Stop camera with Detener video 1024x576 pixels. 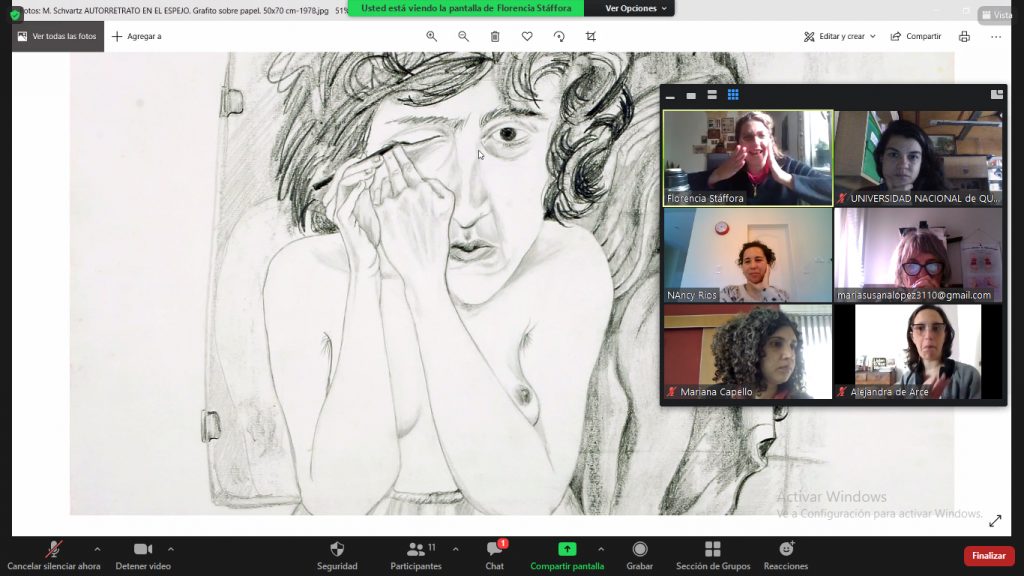143,555
